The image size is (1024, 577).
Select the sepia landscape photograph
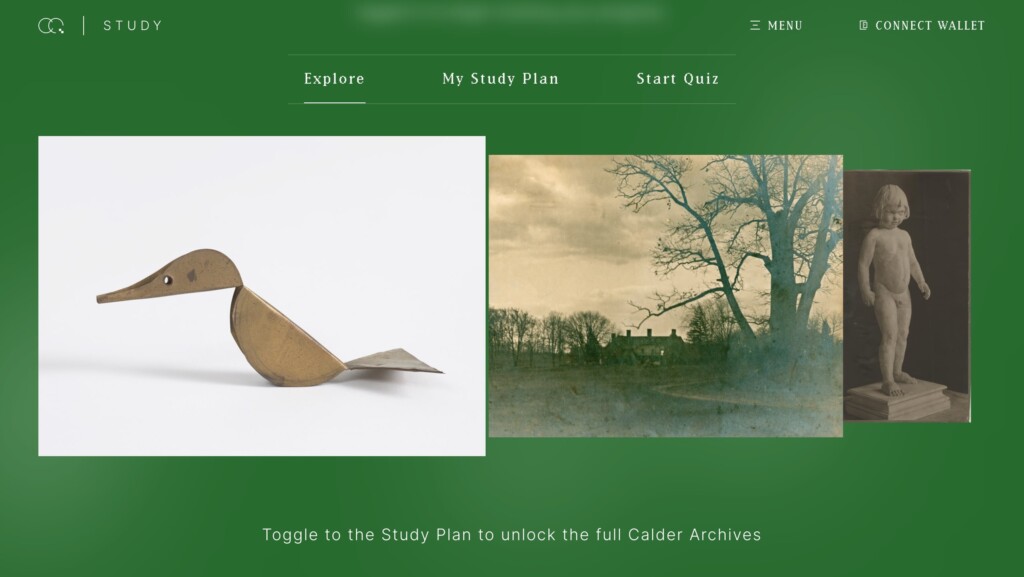click(x=665, y=296)
